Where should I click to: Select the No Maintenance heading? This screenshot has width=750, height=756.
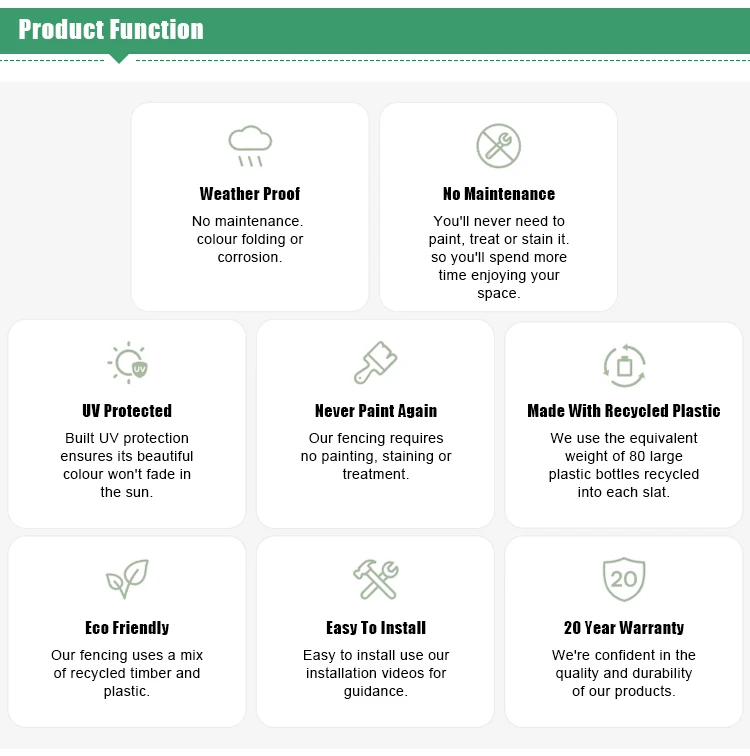[x=498, y=194]
